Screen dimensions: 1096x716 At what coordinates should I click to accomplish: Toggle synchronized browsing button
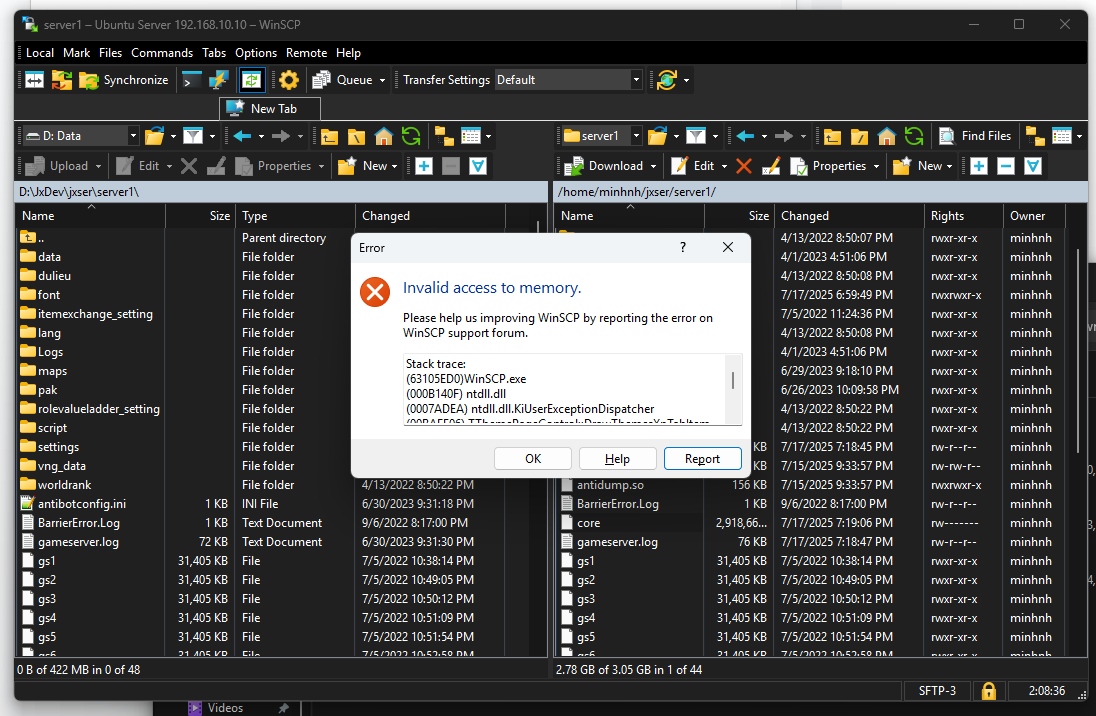pyautogui.click(x=252, y=80)
